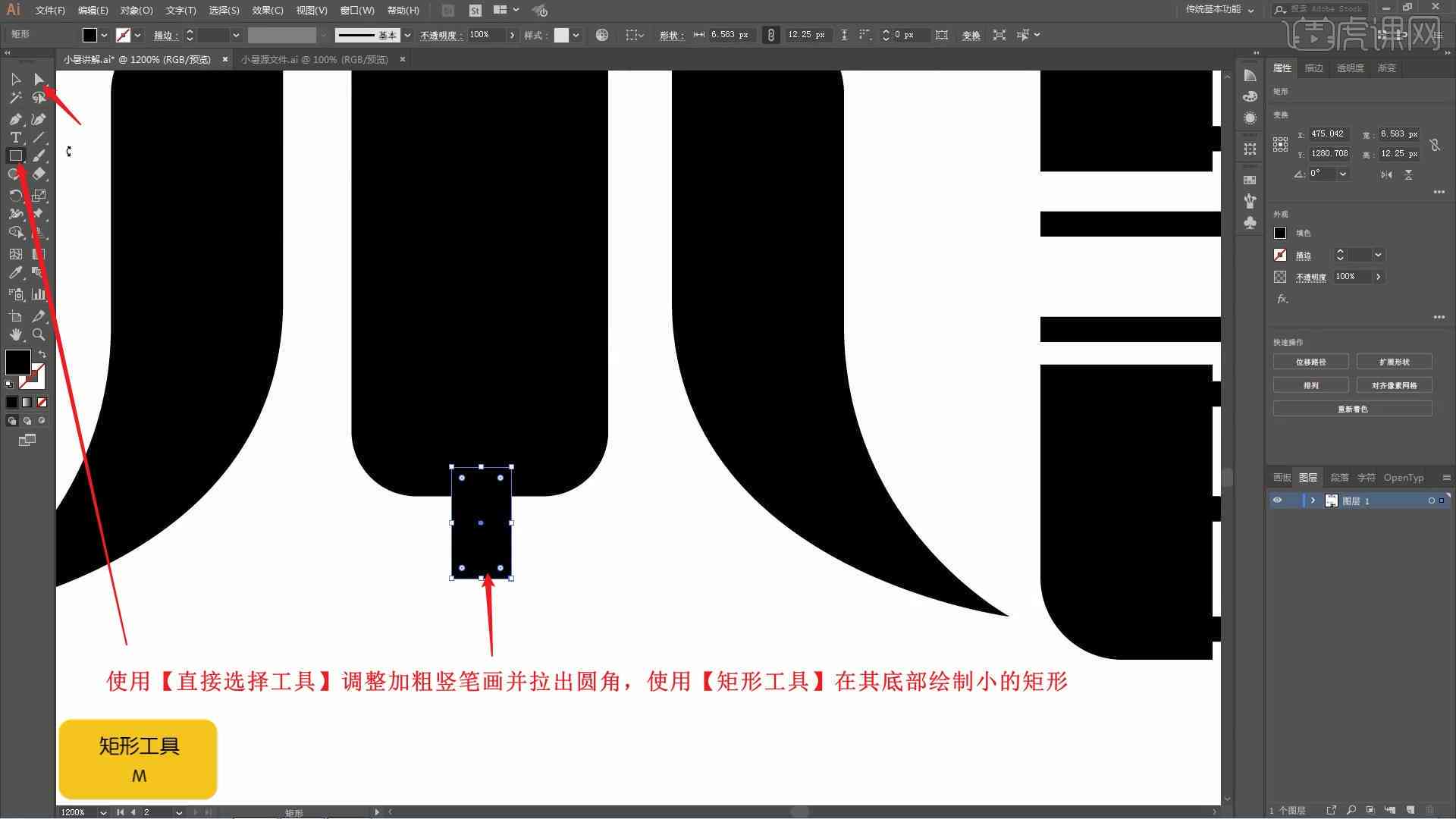Switch to 小曼讲稿.ai tab
This screenshot has width=1456, height=819.
[140, 59]
